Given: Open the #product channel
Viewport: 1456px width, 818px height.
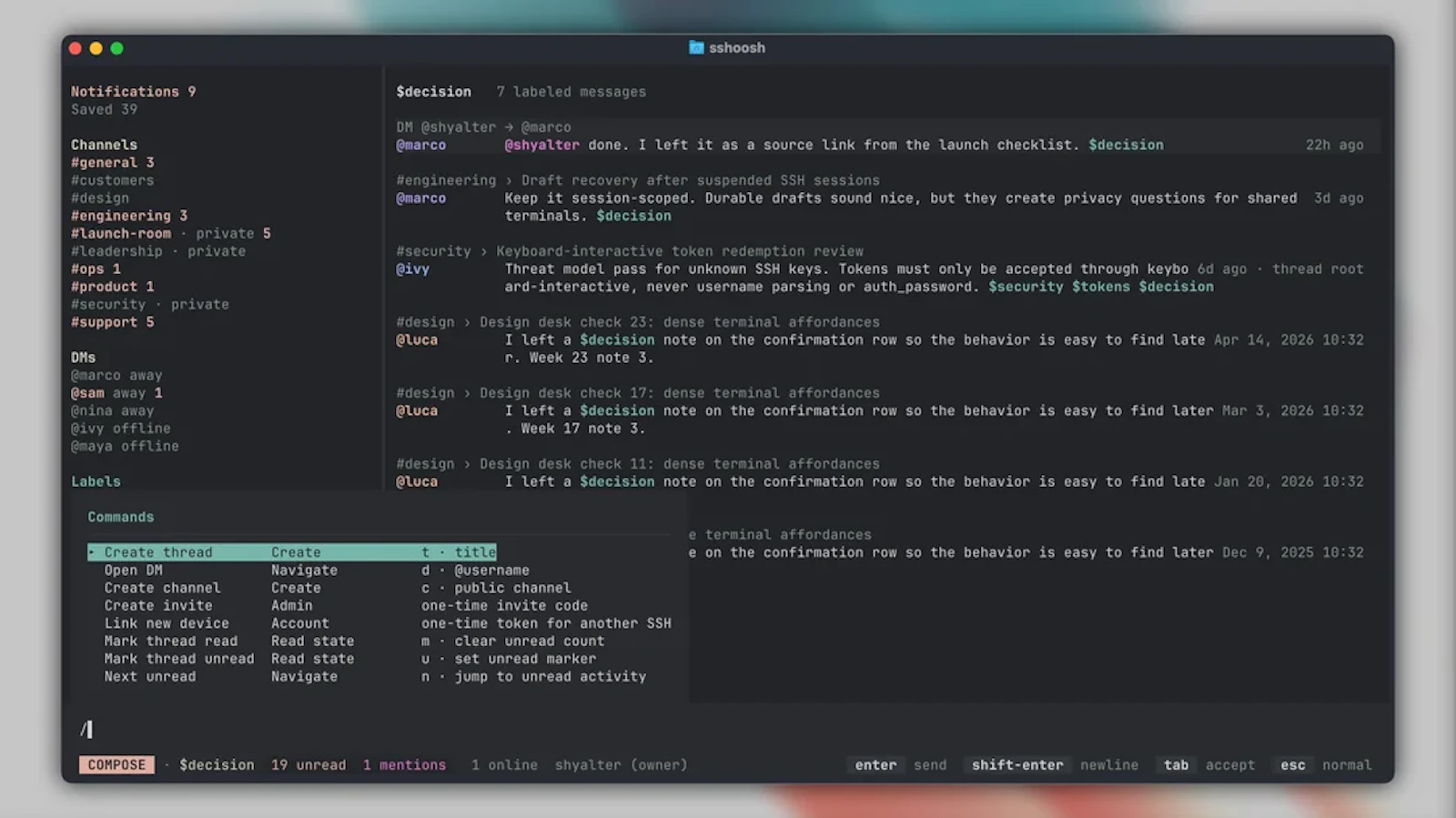Looking at the screenshot, I should [112, 287].
